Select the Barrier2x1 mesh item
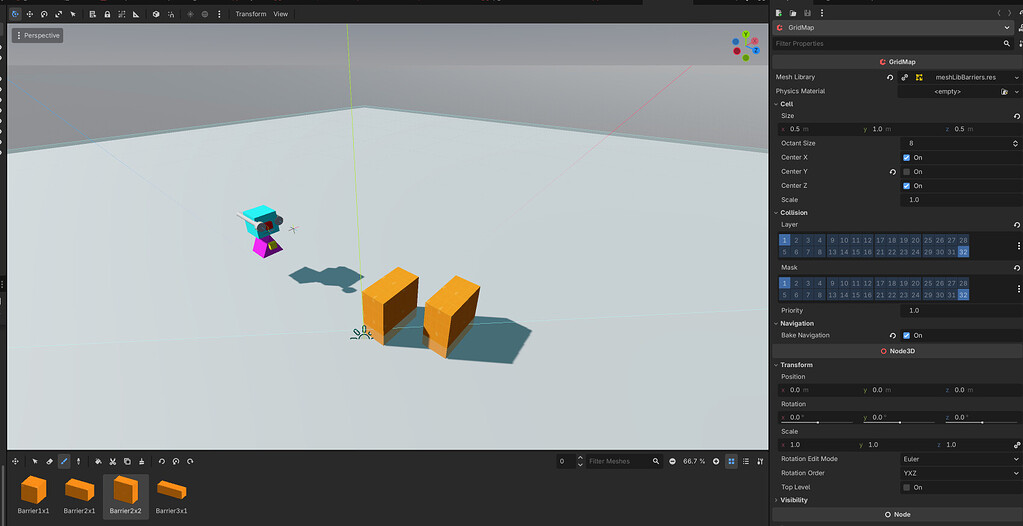1023x526 pixels. 80,495
